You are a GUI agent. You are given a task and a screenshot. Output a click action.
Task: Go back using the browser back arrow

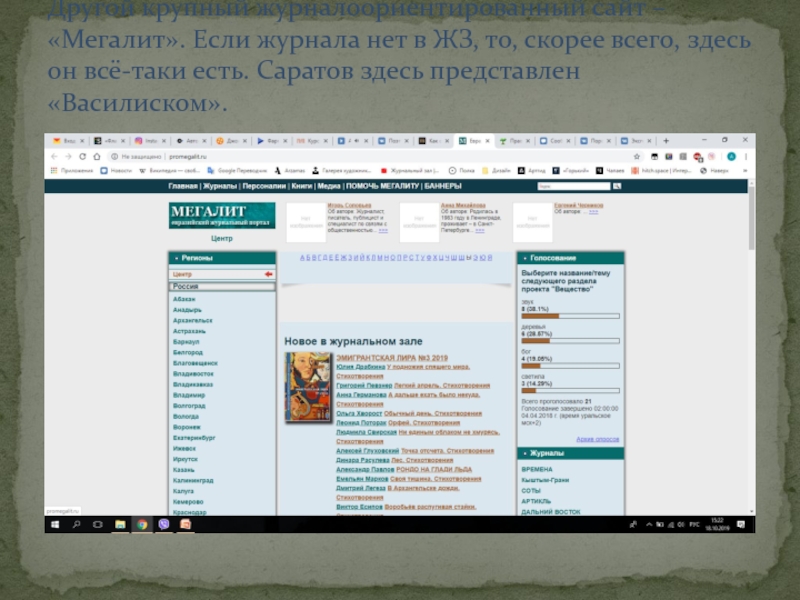54,157
